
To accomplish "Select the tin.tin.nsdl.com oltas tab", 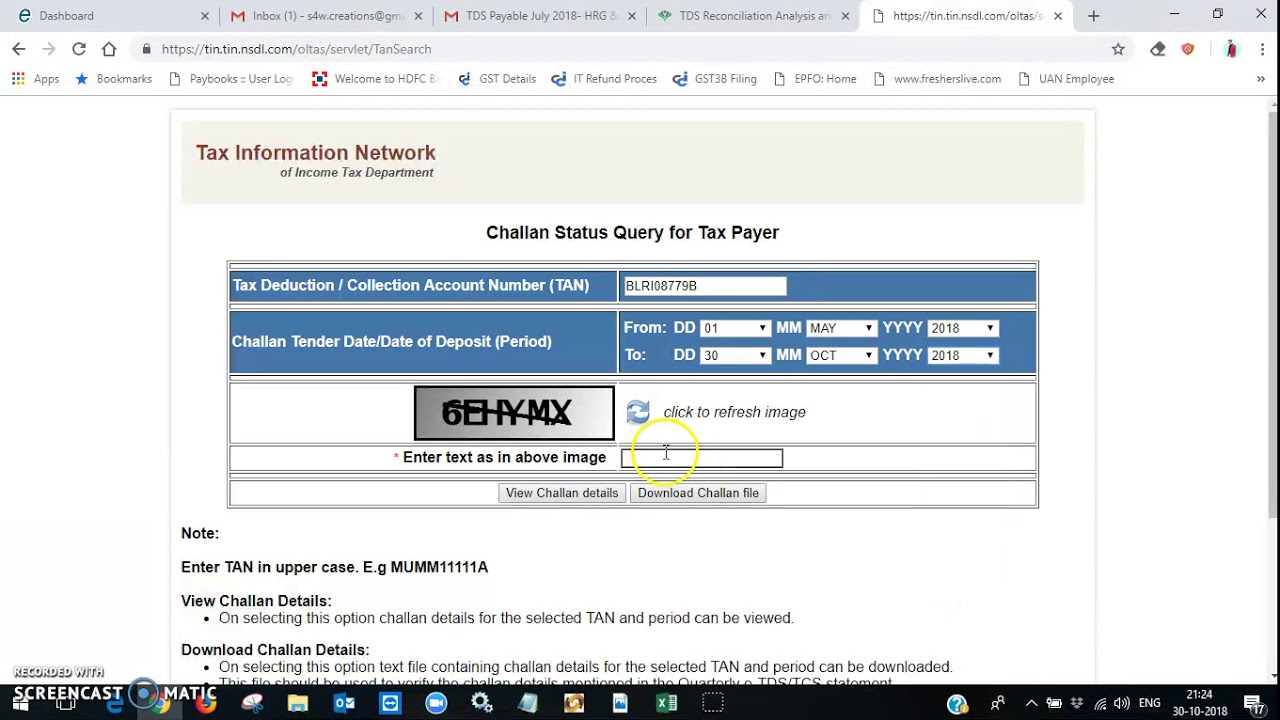I will (965, 16).
